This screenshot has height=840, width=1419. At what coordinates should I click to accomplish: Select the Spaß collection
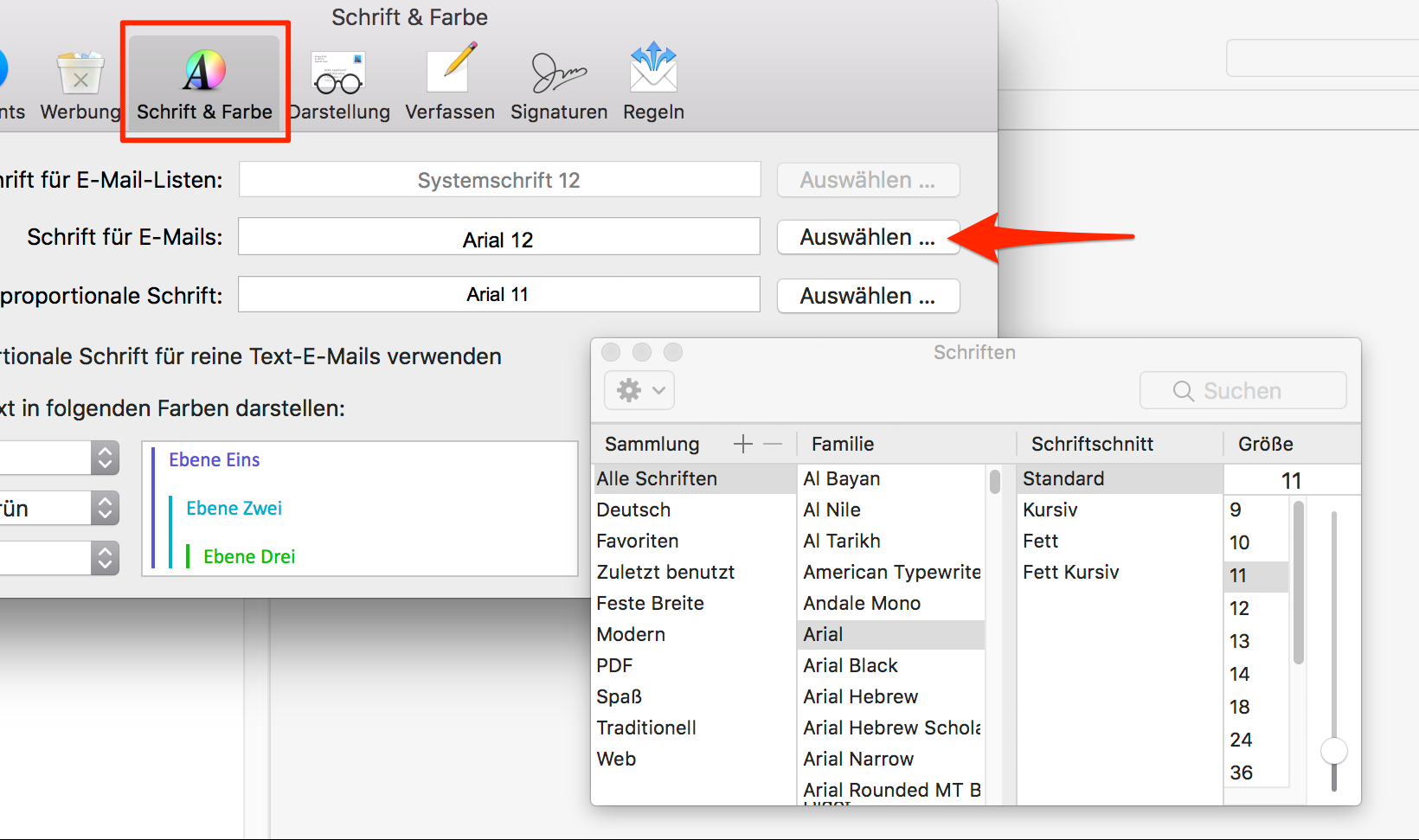click(x=694, y=696)
